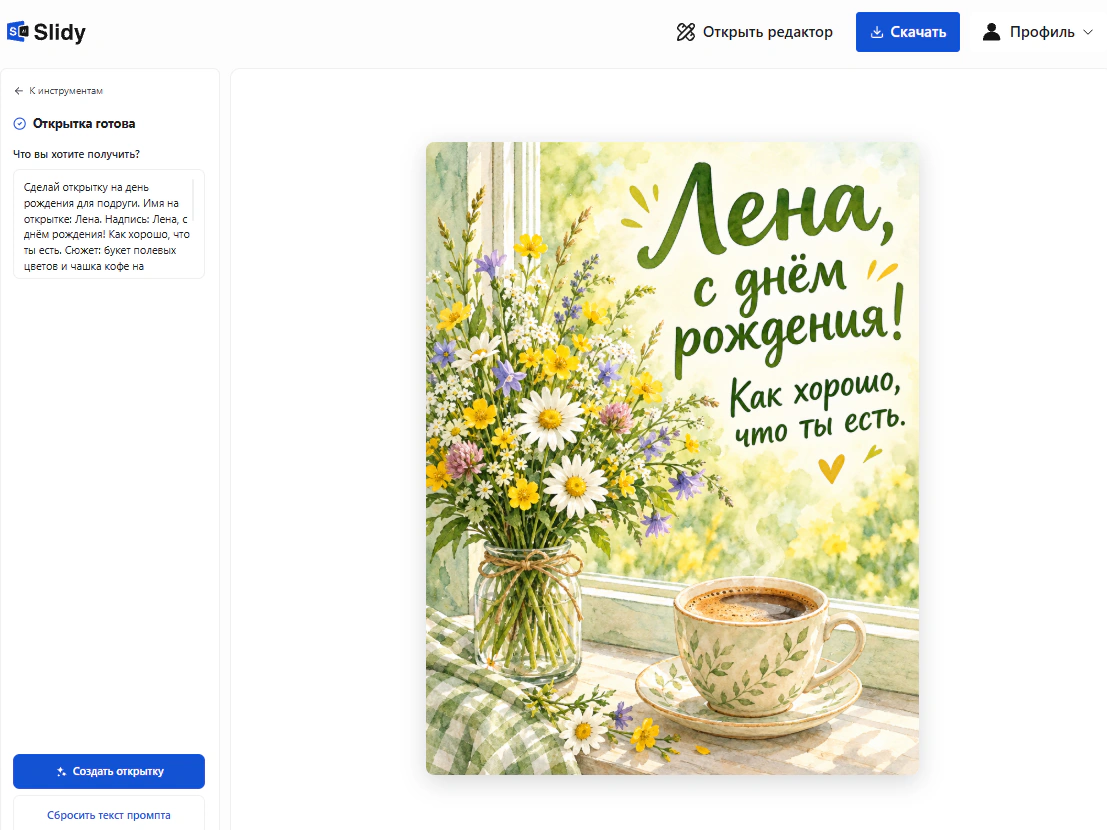The image size is (1107, 830).
Task: Open the Профиль menu
Action: click(1037, 32)
